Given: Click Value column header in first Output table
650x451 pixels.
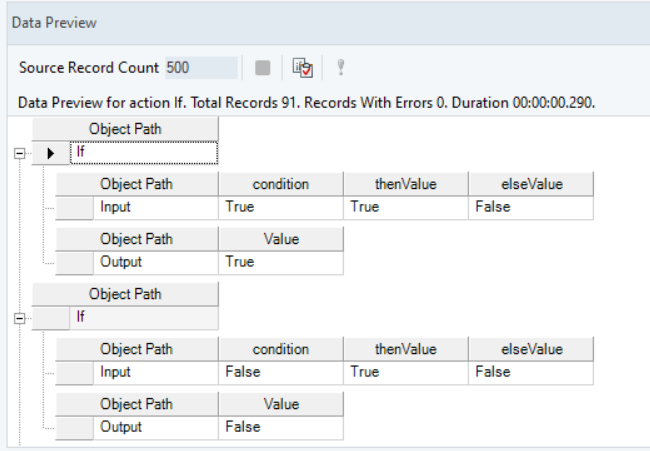Looking at the screenshot, I should click(281, 239).
